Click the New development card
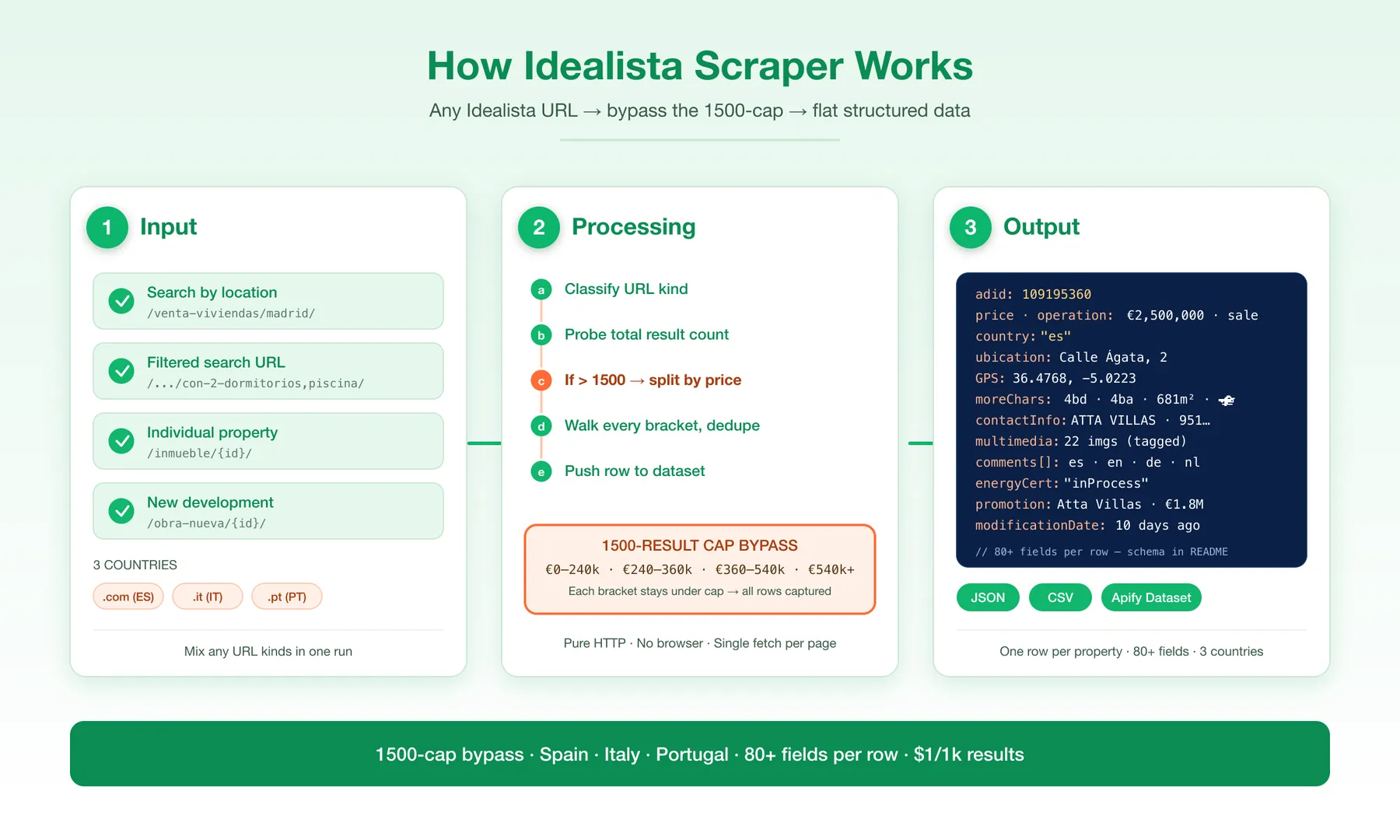Screen dimensions: 1400x840 tap(268, 511)
